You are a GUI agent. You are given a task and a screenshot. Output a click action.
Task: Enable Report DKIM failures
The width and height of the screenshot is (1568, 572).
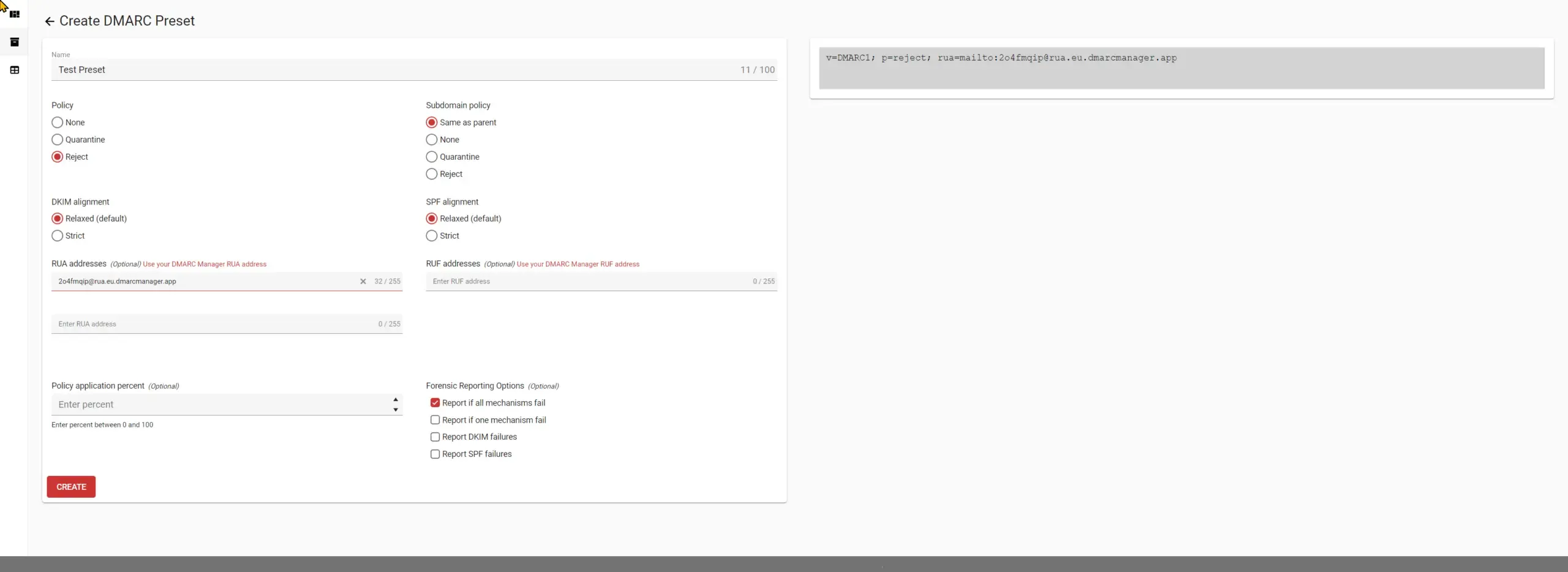point(435,437)
